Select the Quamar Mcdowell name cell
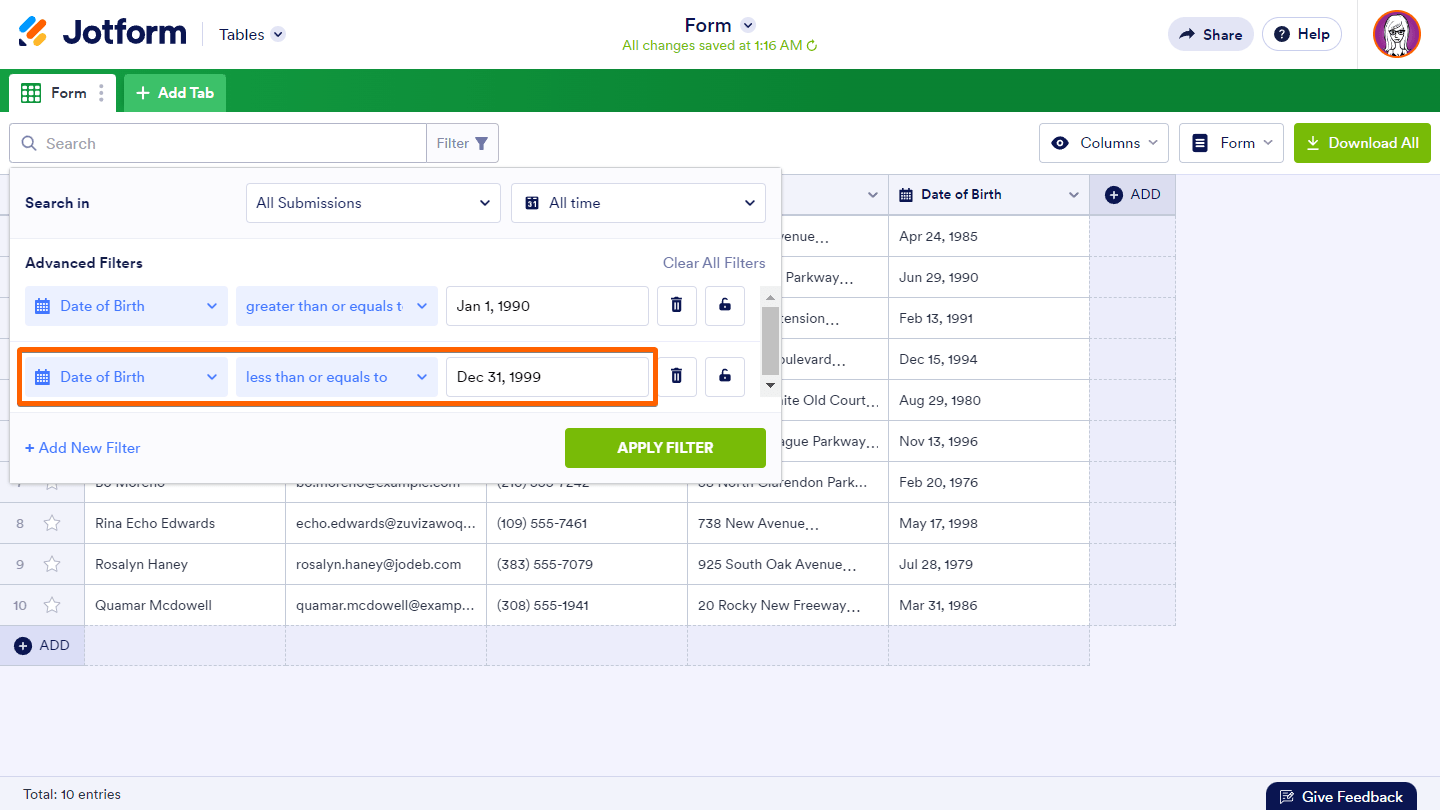Viewport: 1440px width, 810px height. [x=185, y=605]
